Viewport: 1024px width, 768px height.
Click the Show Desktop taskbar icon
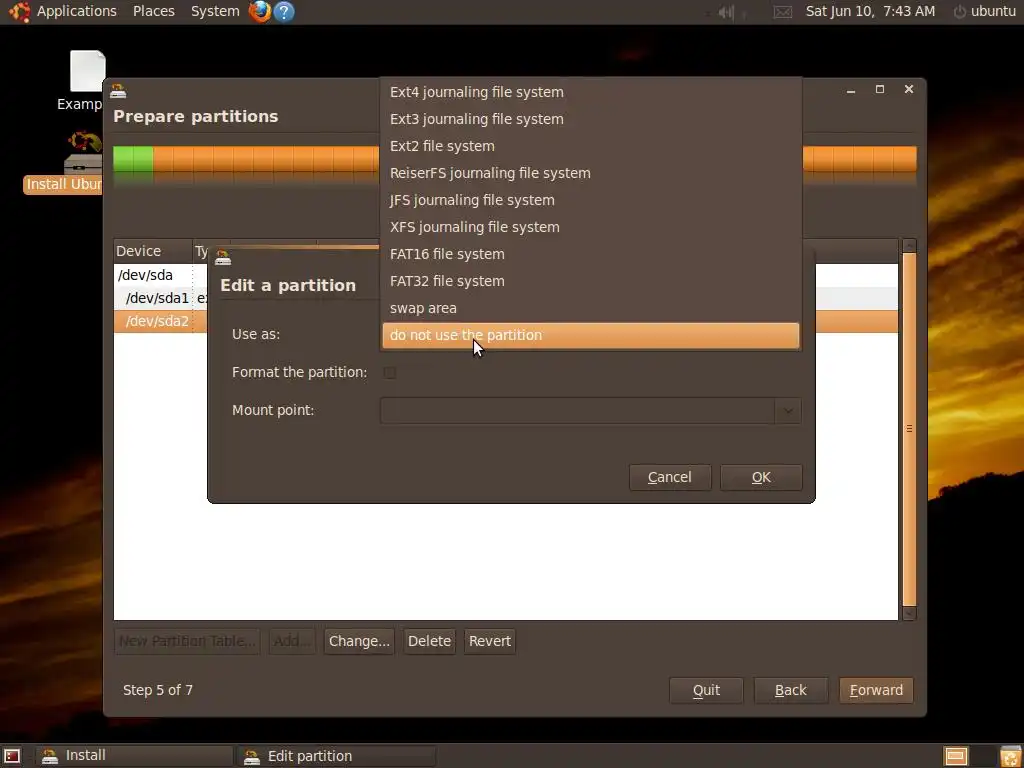[x=12, y=756]
